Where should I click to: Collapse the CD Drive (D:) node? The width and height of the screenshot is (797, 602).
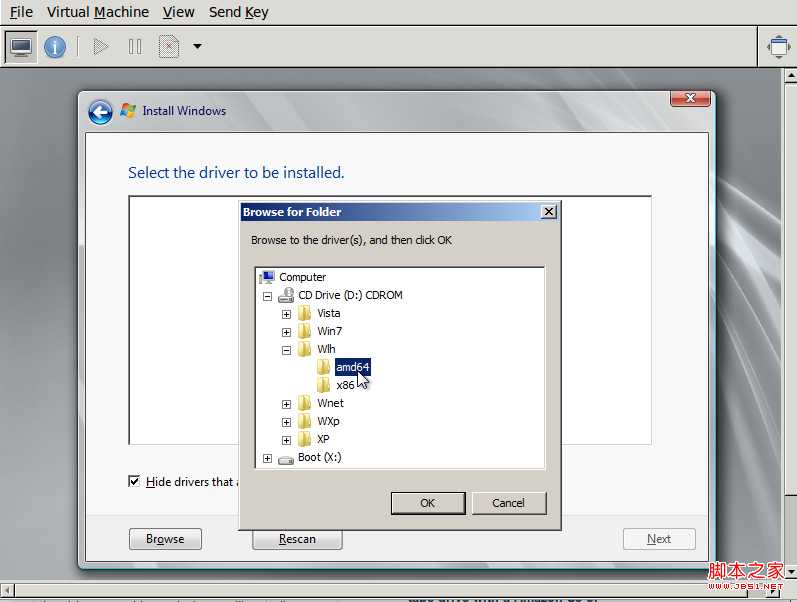(x=267, y=296)
